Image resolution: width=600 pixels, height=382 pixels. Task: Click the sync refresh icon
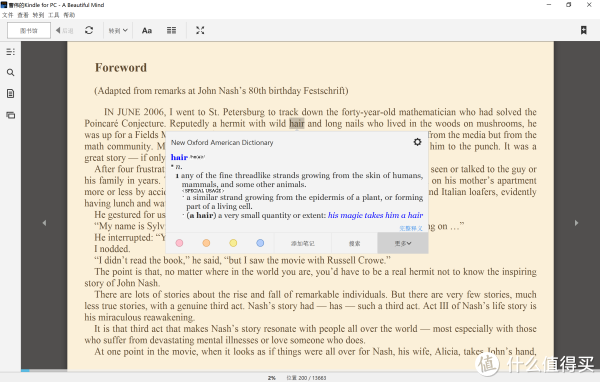point(89,30)
